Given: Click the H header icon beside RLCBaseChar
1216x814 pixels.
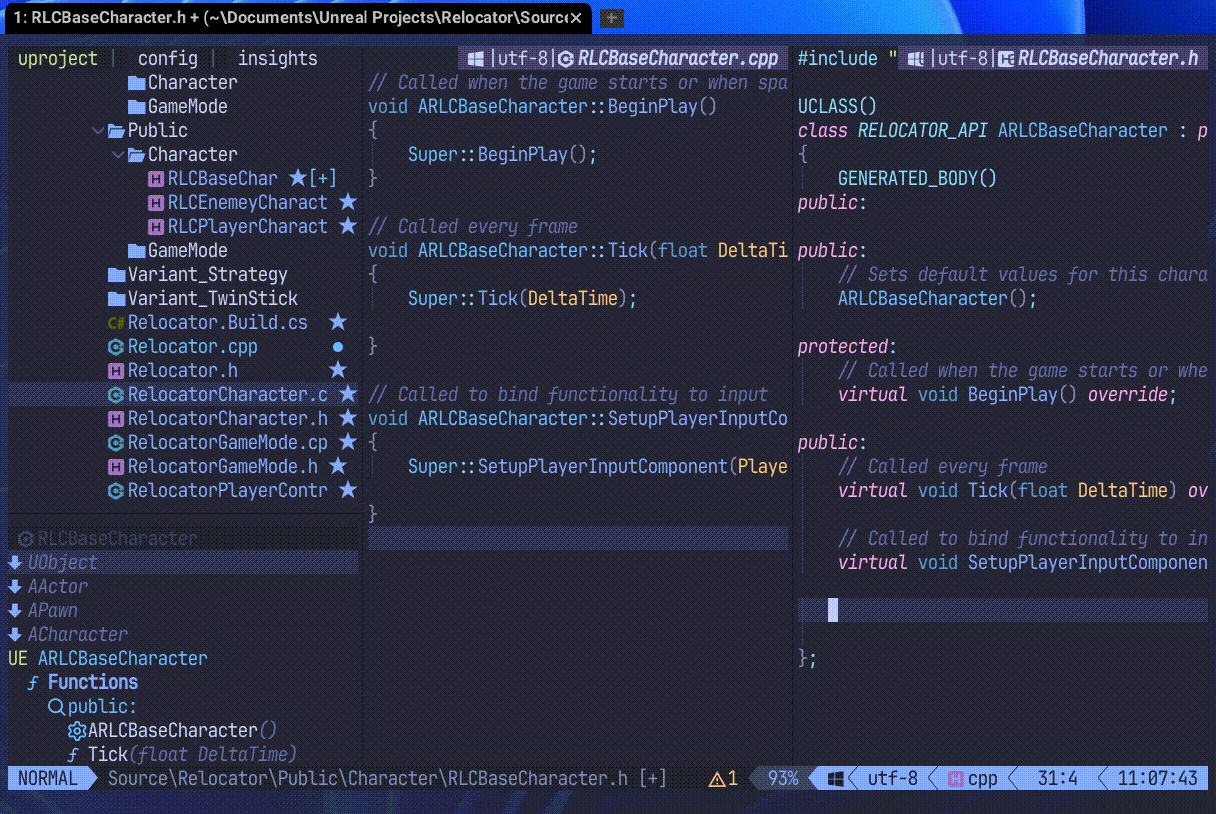Looking at the screenshot, I should [156, 178].
